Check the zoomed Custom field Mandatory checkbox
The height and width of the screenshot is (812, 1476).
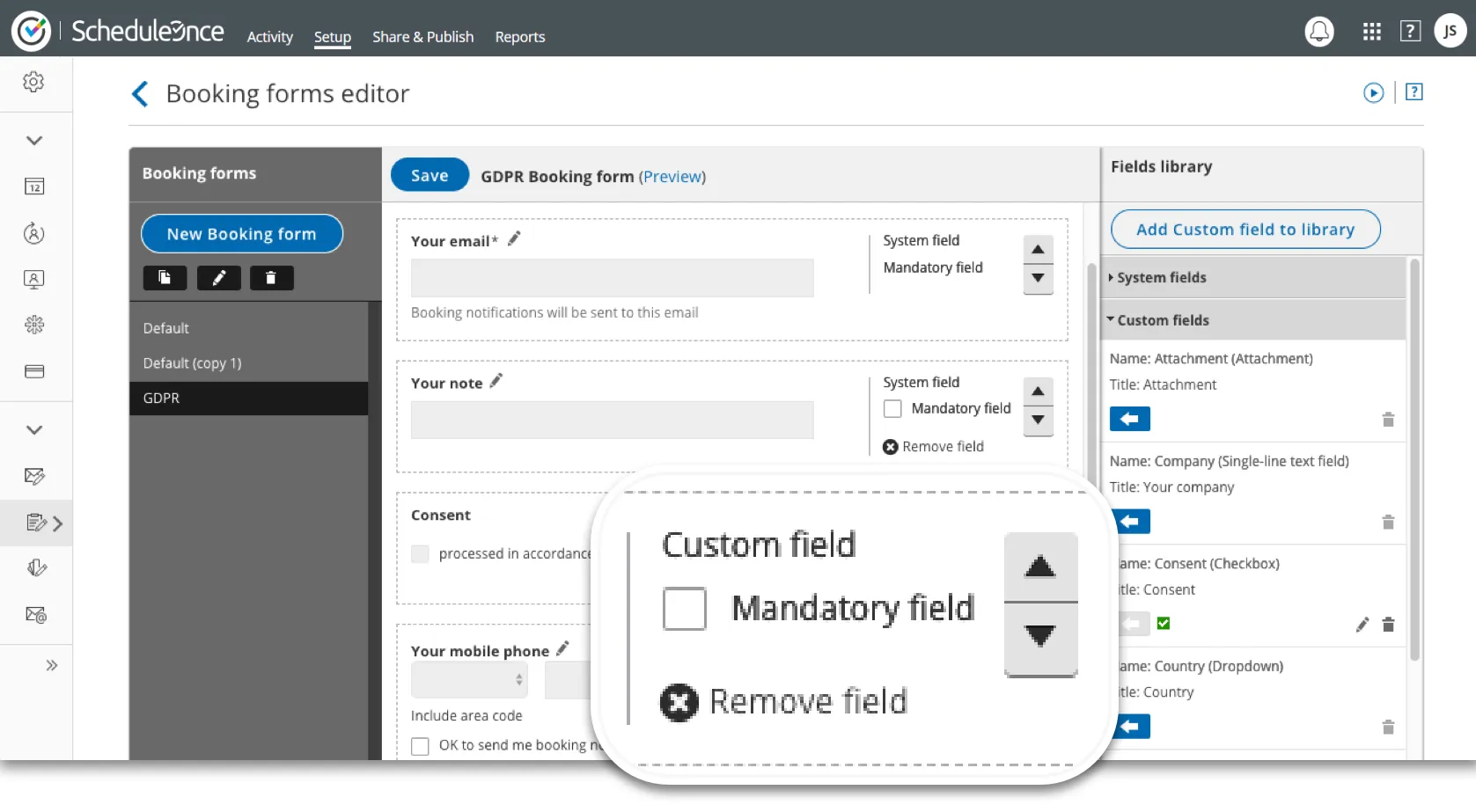pos(684,609)
